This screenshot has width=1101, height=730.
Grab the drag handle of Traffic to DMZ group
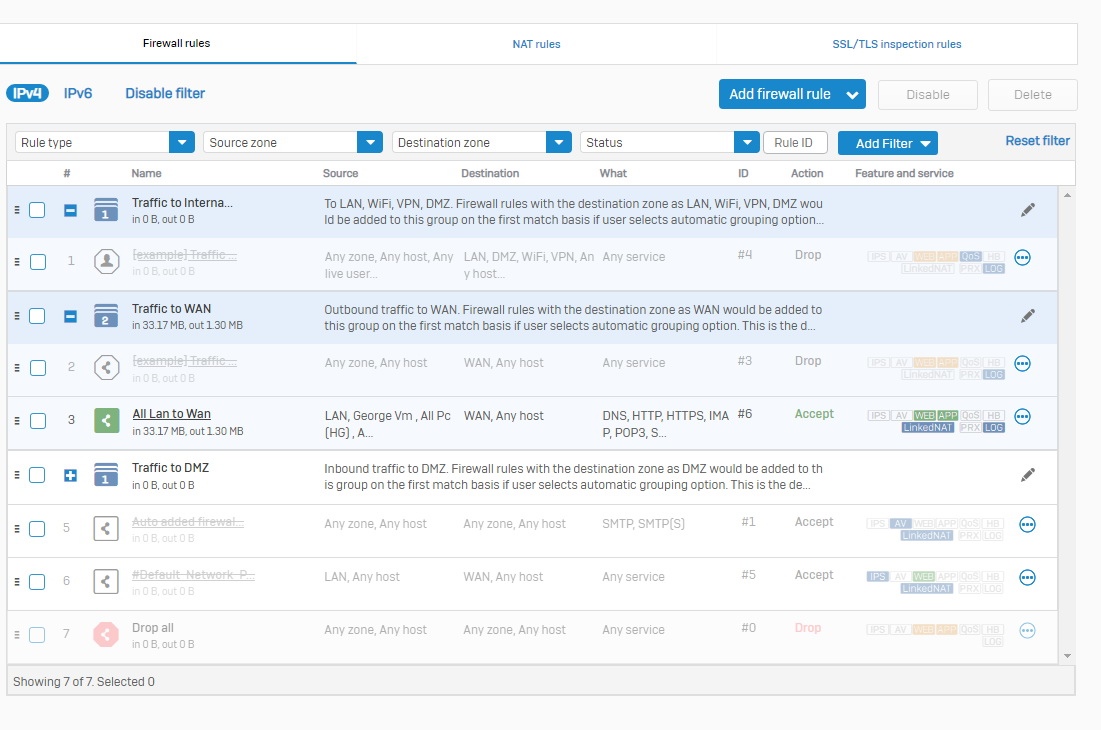point(17,475)
